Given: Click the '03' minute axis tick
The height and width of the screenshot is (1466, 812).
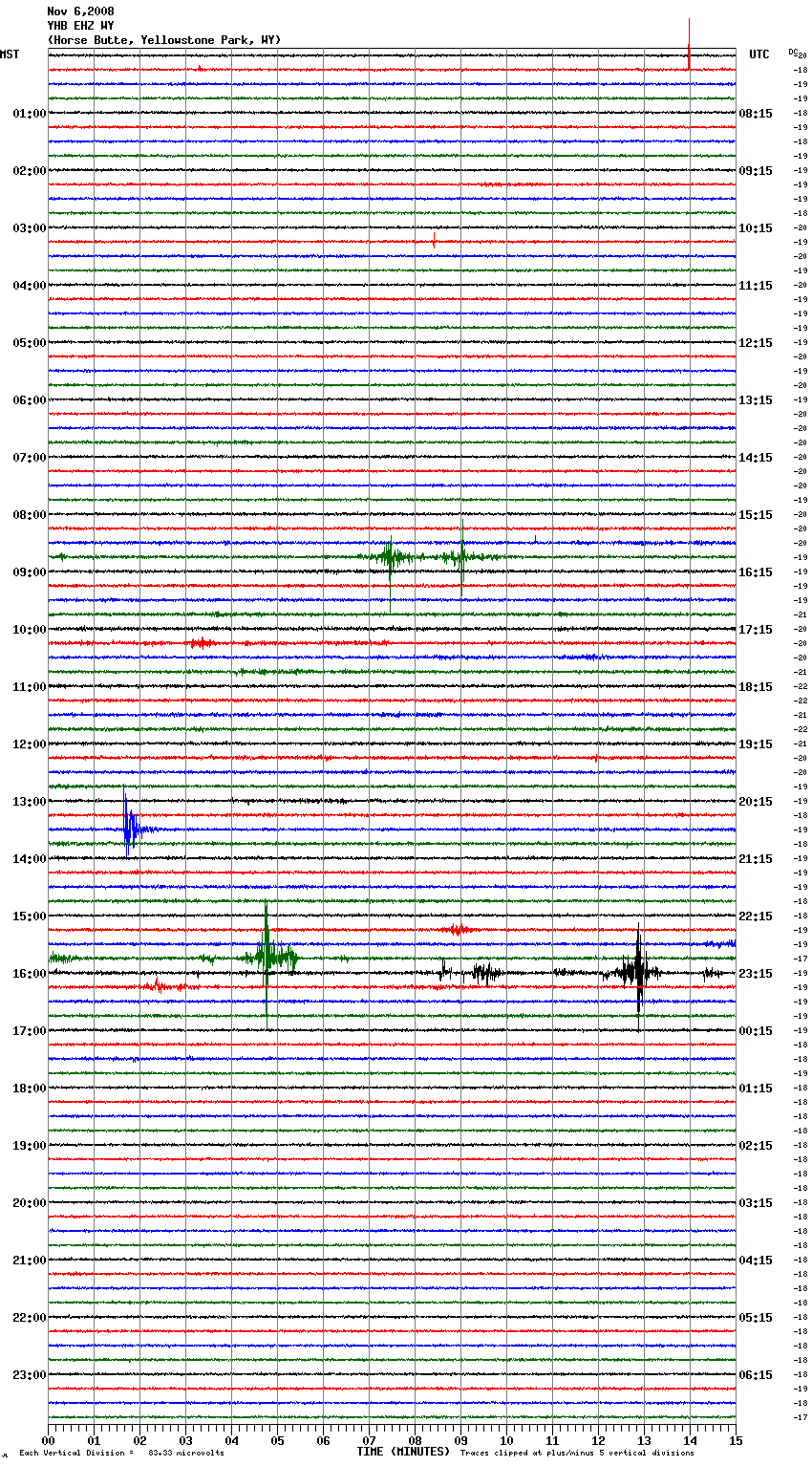Looking at the screenshot, I should (186, 1440).
